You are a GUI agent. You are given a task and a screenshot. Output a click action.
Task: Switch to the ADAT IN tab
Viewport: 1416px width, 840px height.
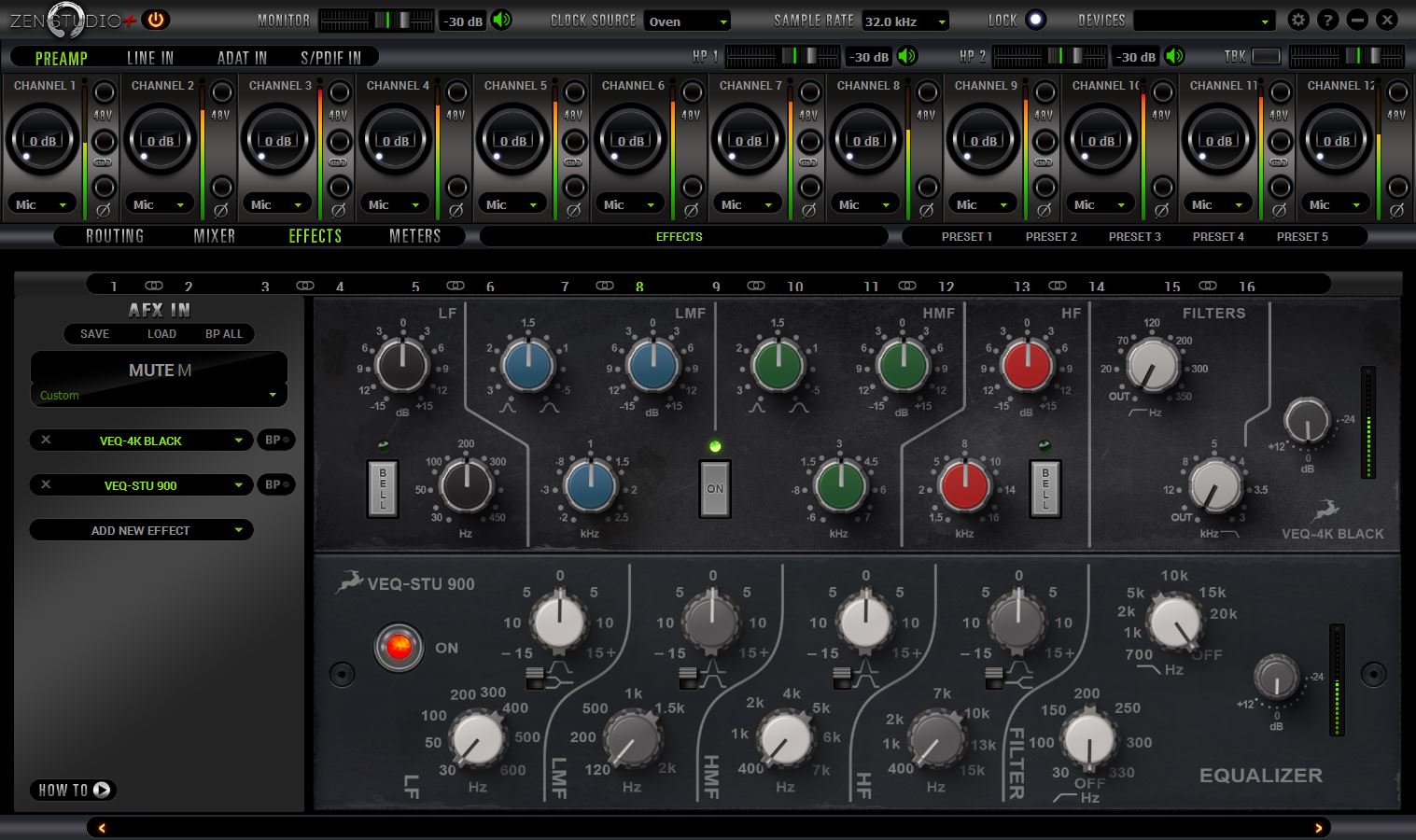tap(242, 58)
